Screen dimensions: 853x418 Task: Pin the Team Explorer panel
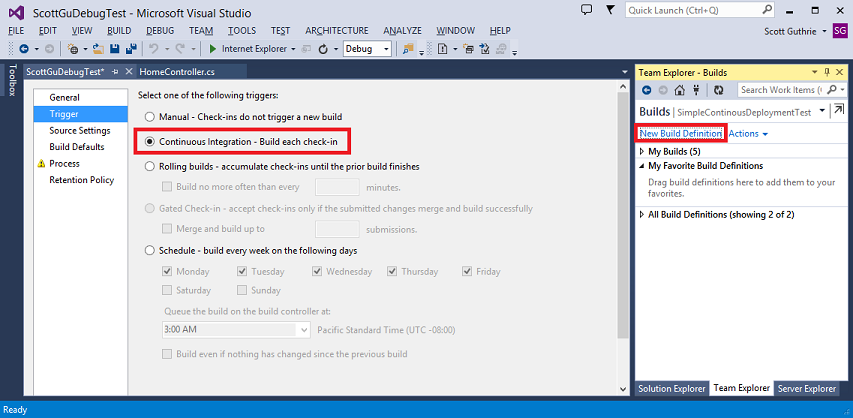(827, 72)
